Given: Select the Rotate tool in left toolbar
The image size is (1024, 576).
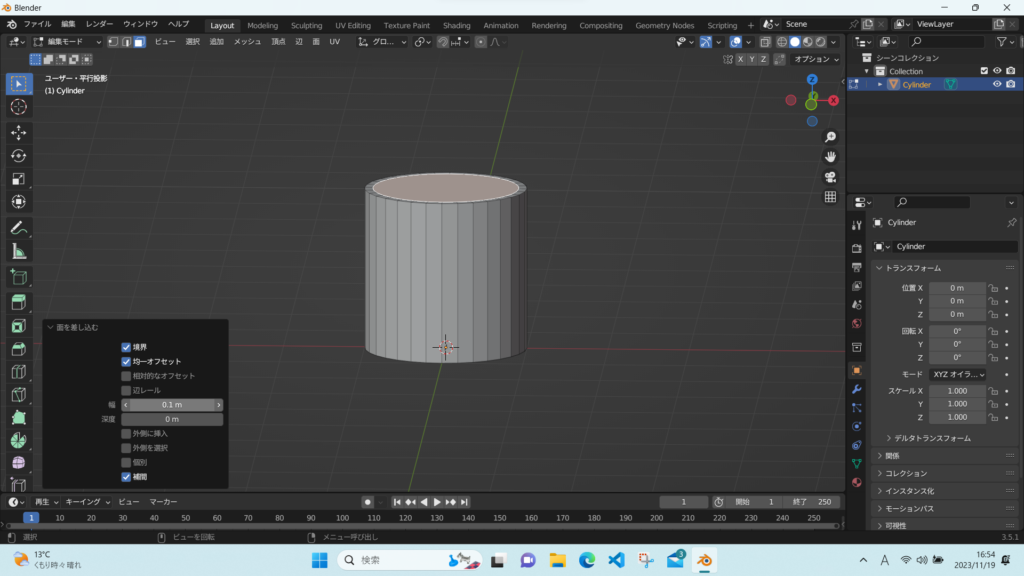Looking at the screenshot, I should tap(18, 156).
